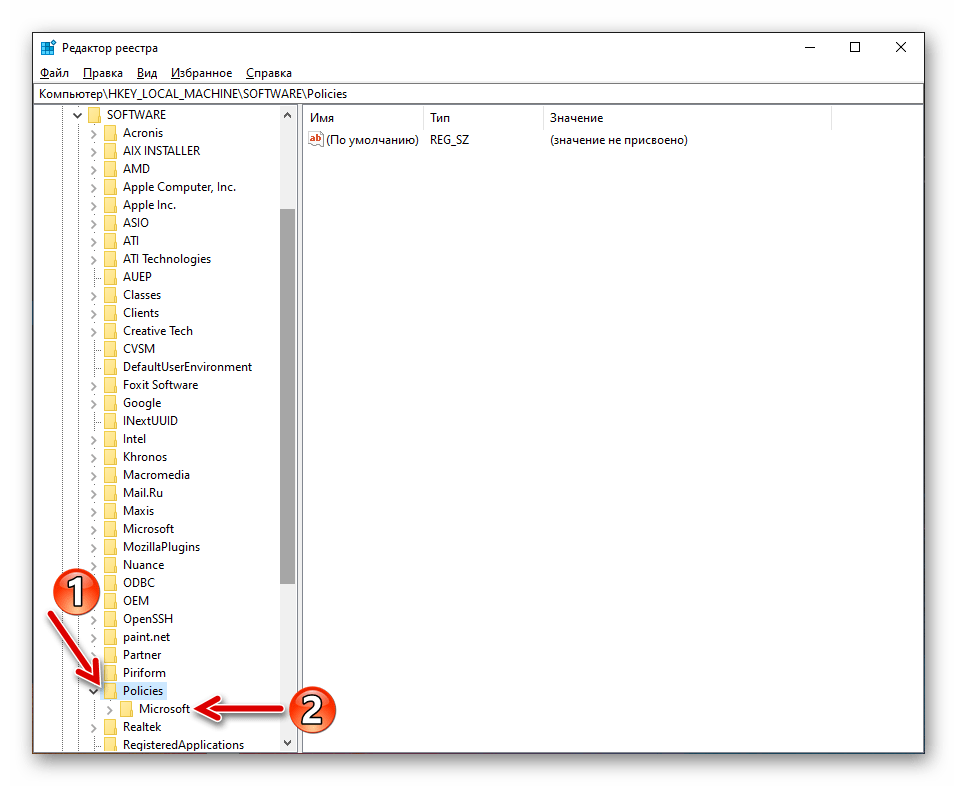Image resolution: width=957 pixels, height=786 pixels.
Task: Select the Policies key
Action: 143,691
